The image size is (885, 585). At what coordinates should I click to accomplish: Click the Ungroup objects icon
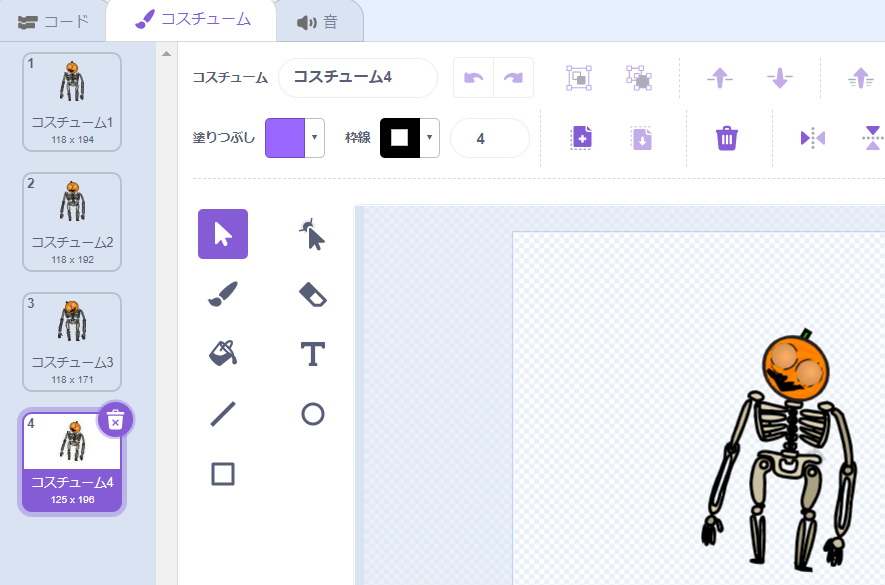tap(639, 78)
